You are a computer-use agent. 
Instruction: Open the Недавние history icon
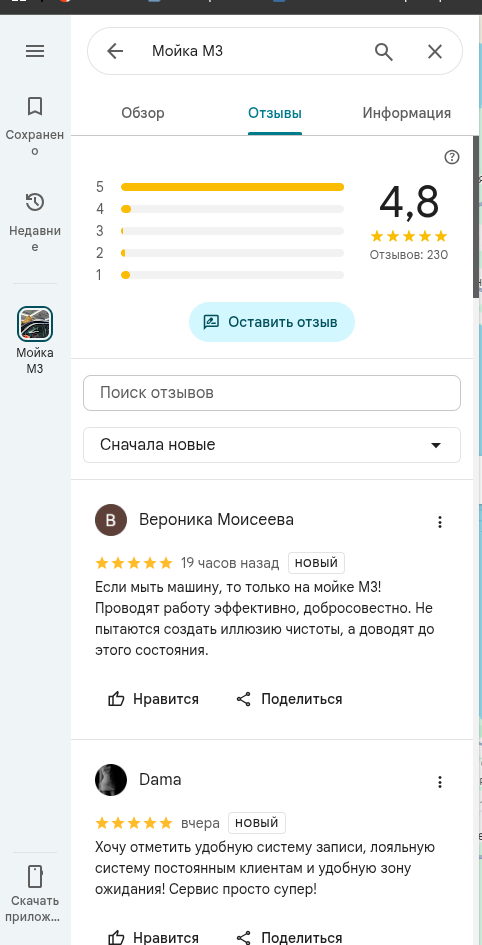(35, 202)
